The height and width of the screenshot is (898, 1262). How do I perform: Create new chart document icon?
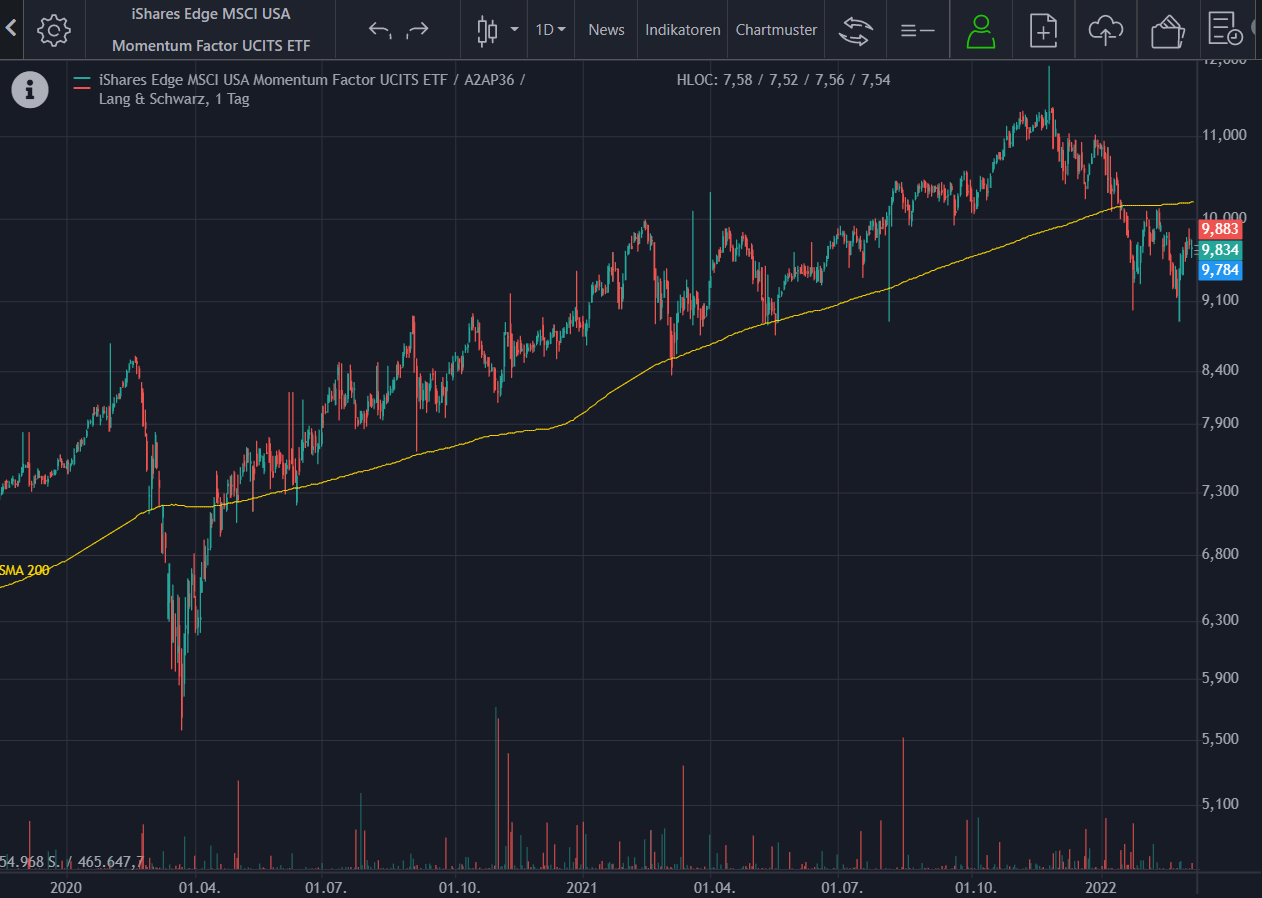click(x=1043, y=30)
